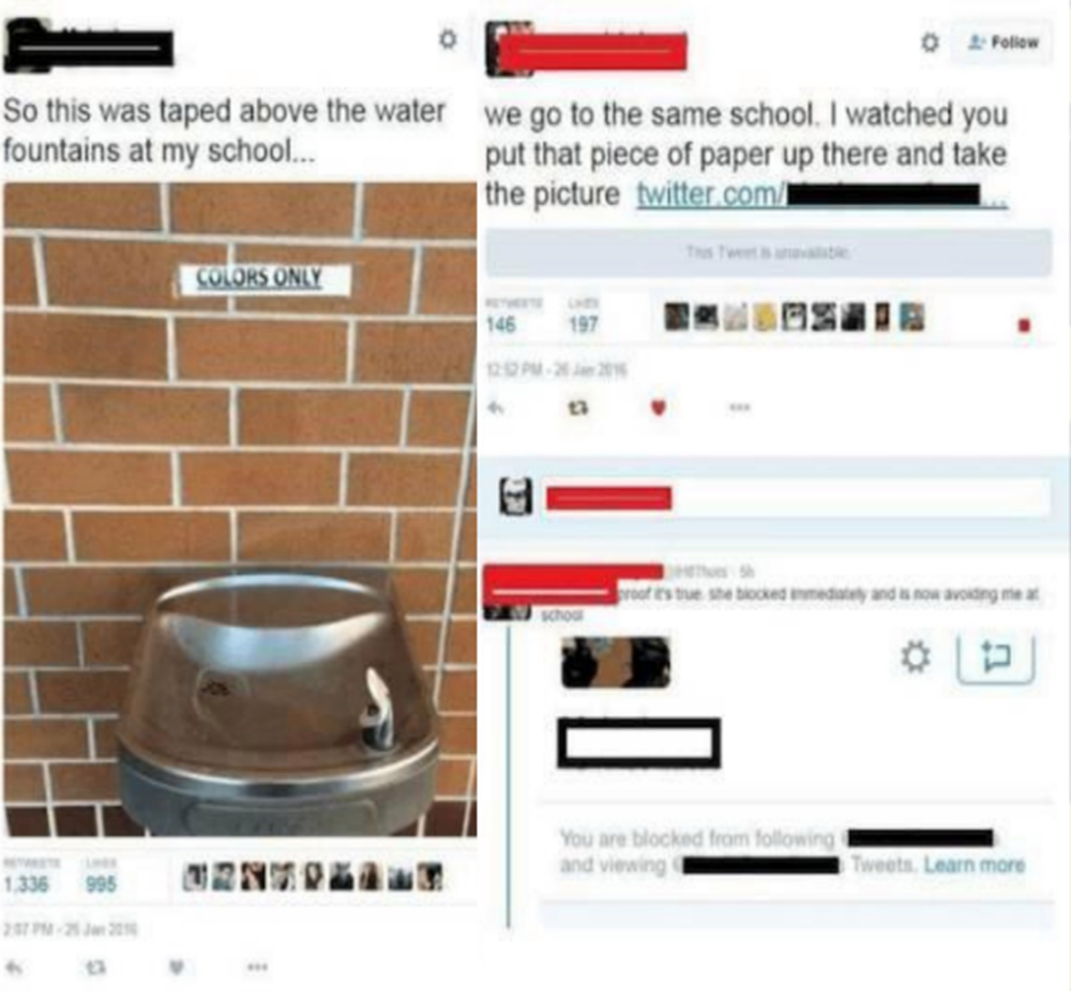Screen dimensions: 1071x991
Task: Follow the replying user
Action: [x=1002, y=42]
